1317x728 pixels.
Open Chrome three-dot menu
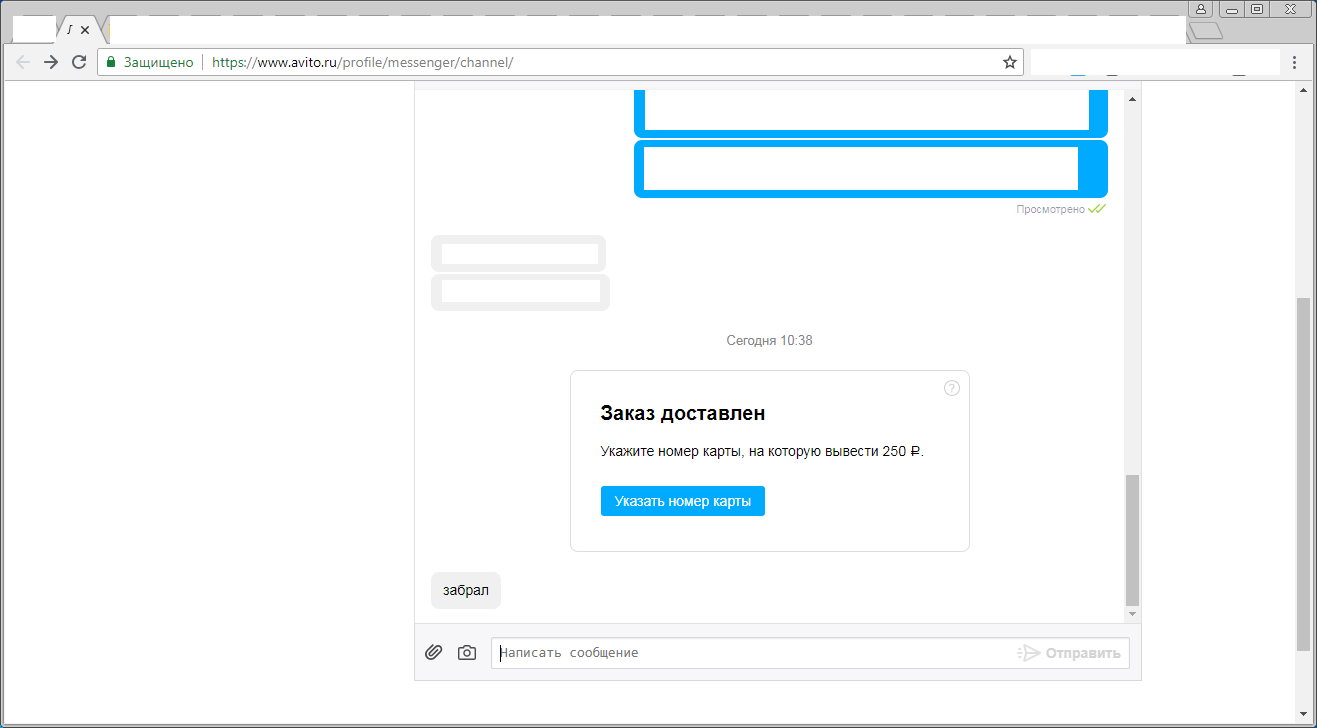click(x=1295, y=62)
